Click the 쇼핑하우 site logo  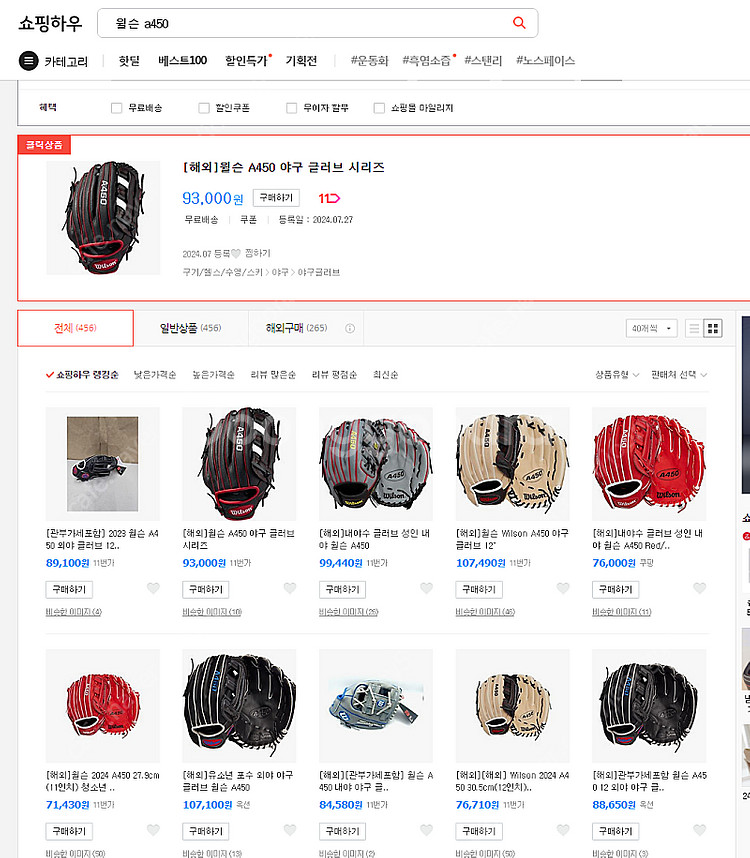(50, 23)
